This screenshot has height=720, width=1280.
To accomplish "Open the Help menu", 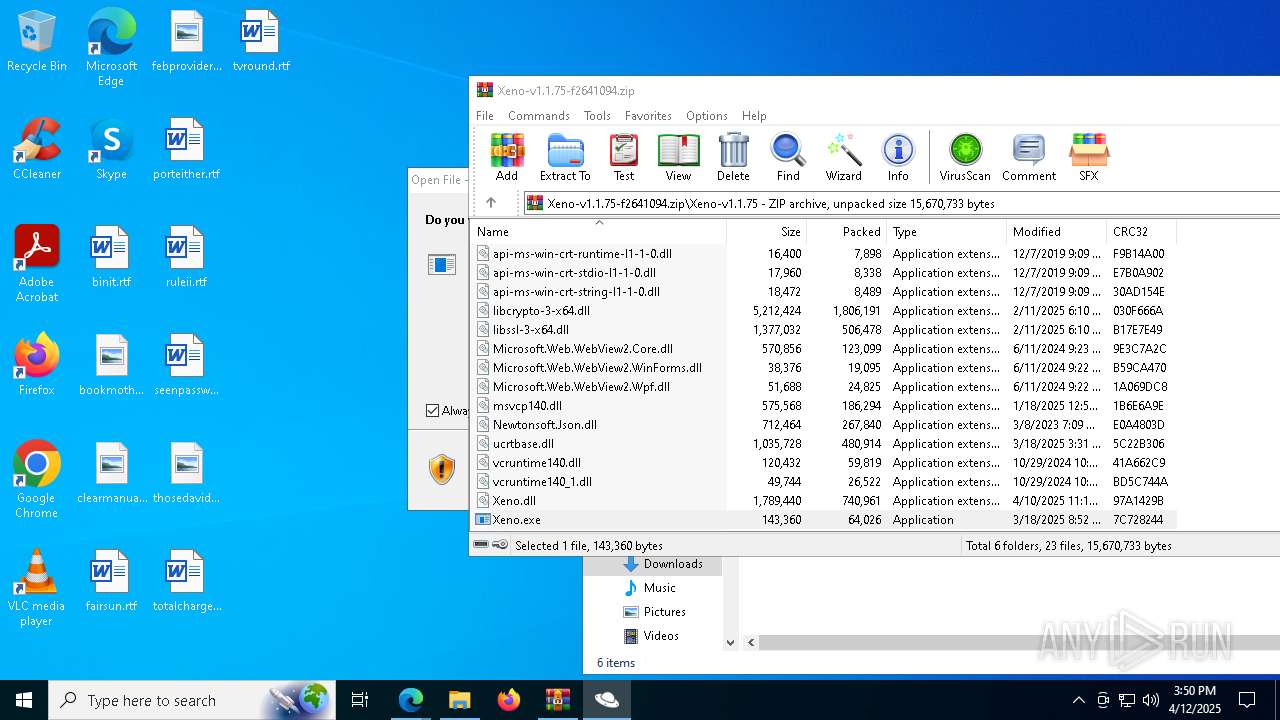I will [x=754, y=116].
